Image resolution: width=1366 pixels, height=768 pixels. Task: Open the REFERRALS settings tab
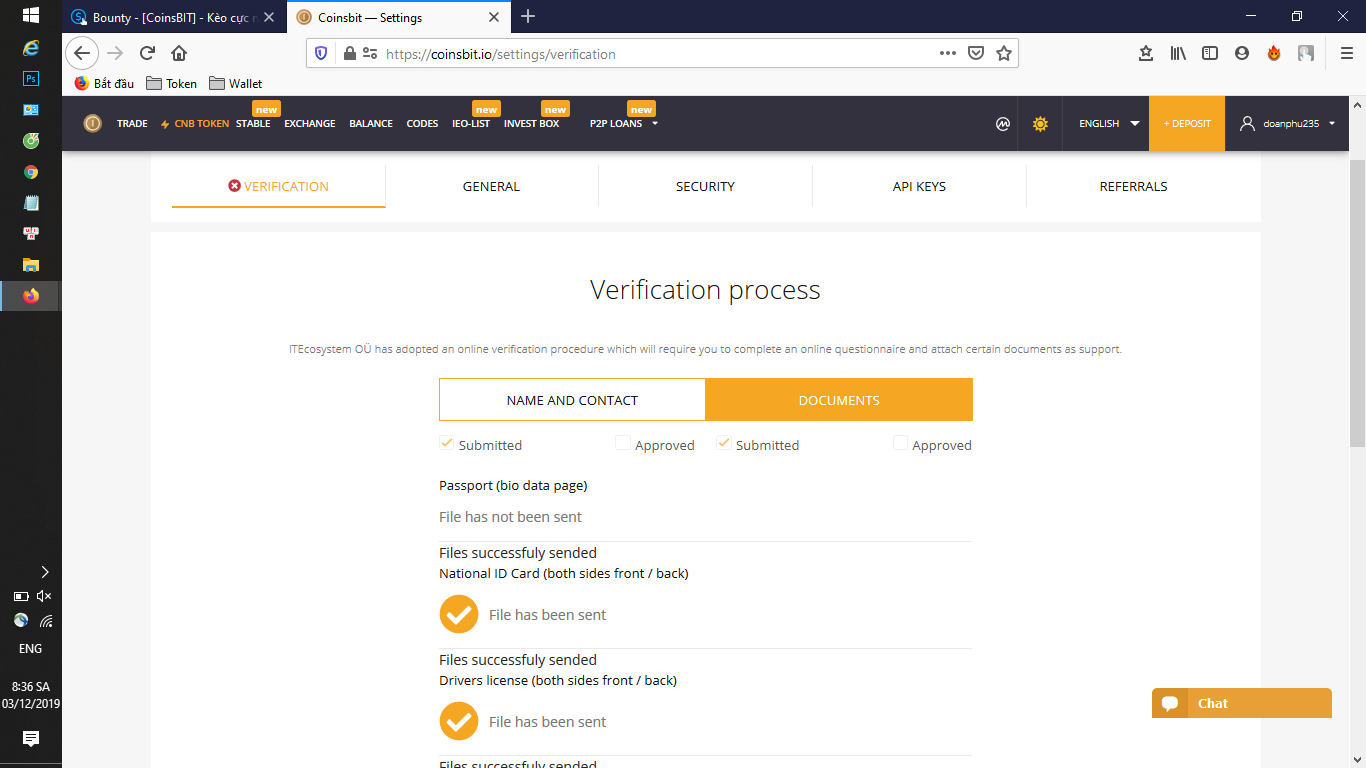[1133, 186]
